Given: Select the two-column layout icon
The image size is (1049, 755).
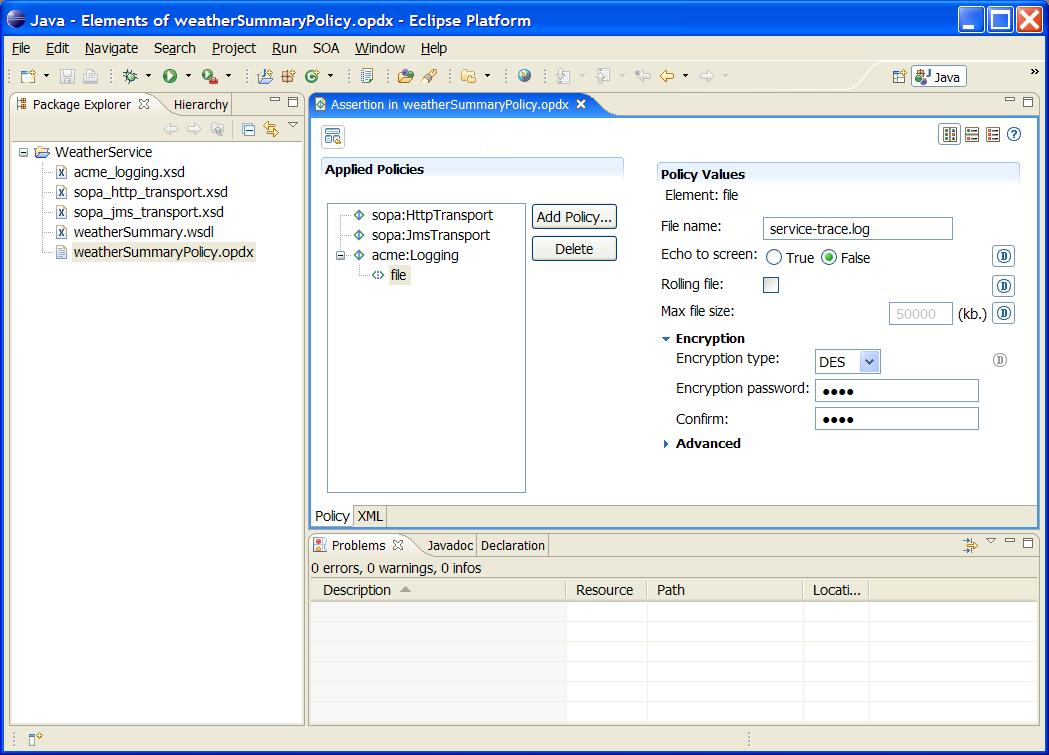Looking at the screenshot, I should point(949,134).
